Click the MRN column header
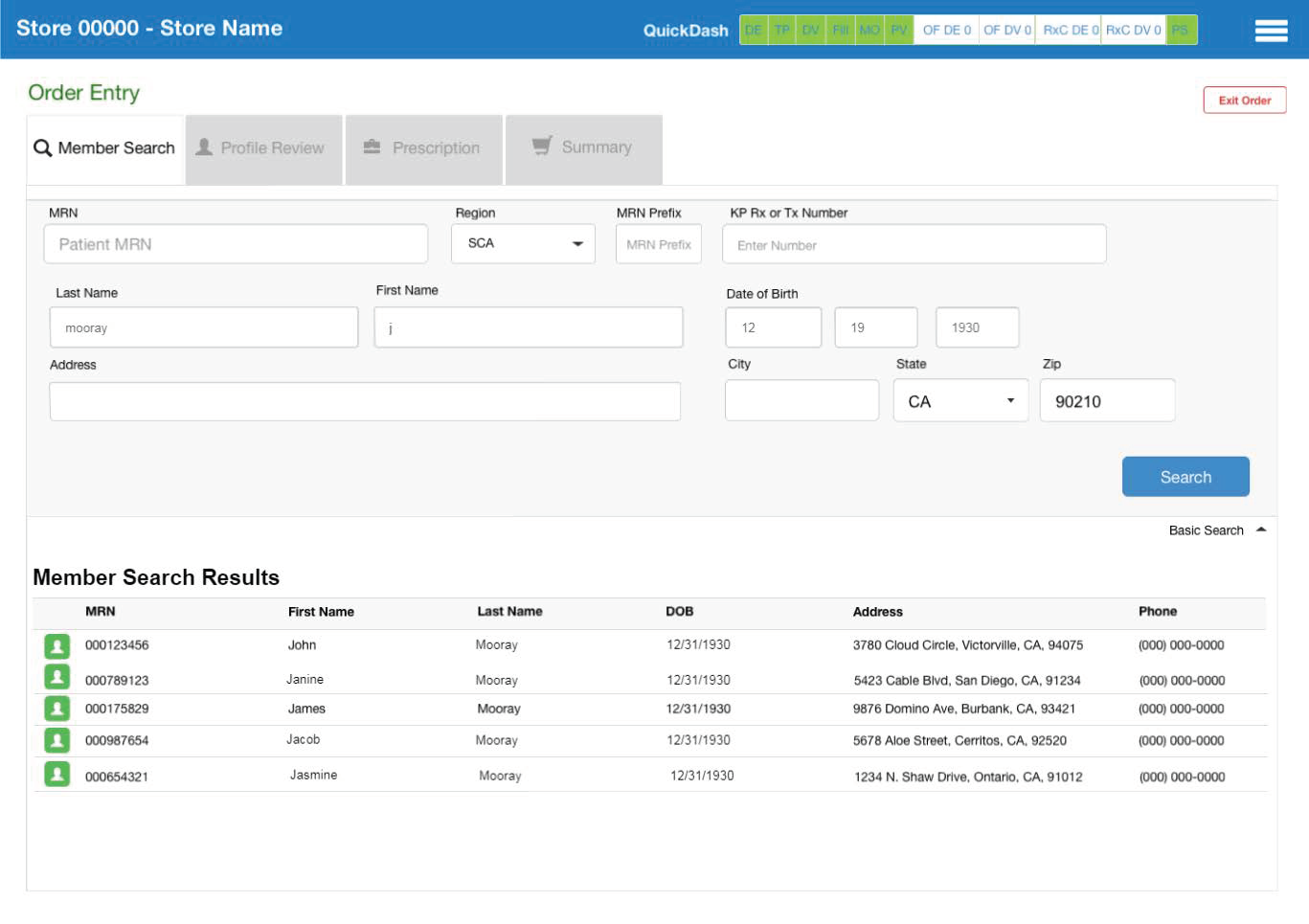 click(x=101, y=611)
